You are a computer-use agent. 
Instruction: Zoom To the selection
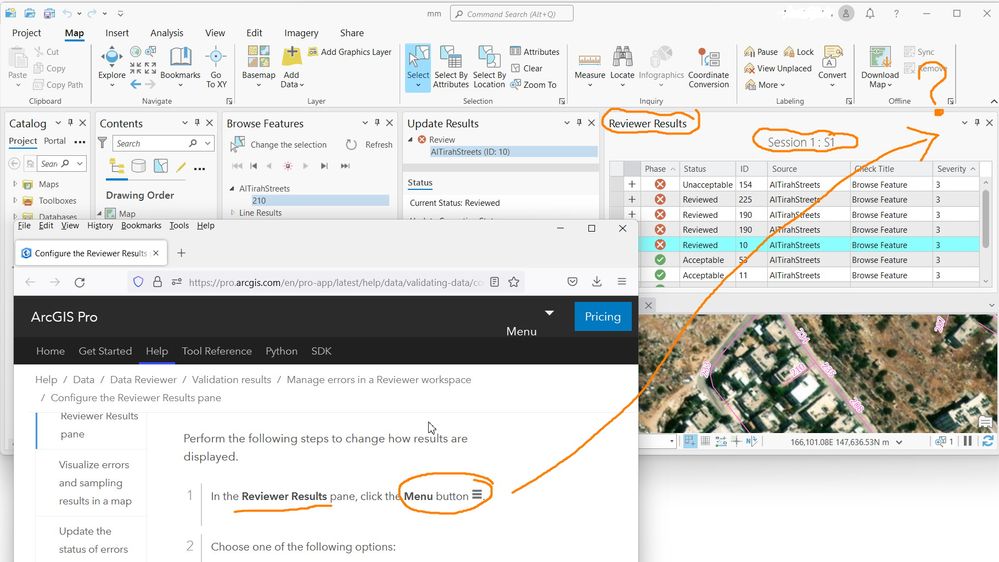point(533,84)
